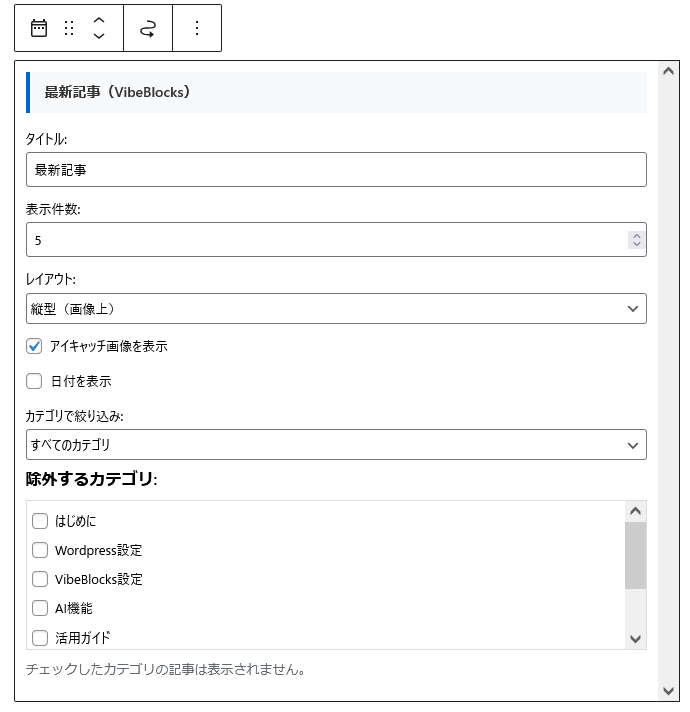Select the VibeBlocks設定 category checkbox
This screenshot has height=712, width=690.
[40, 579]
